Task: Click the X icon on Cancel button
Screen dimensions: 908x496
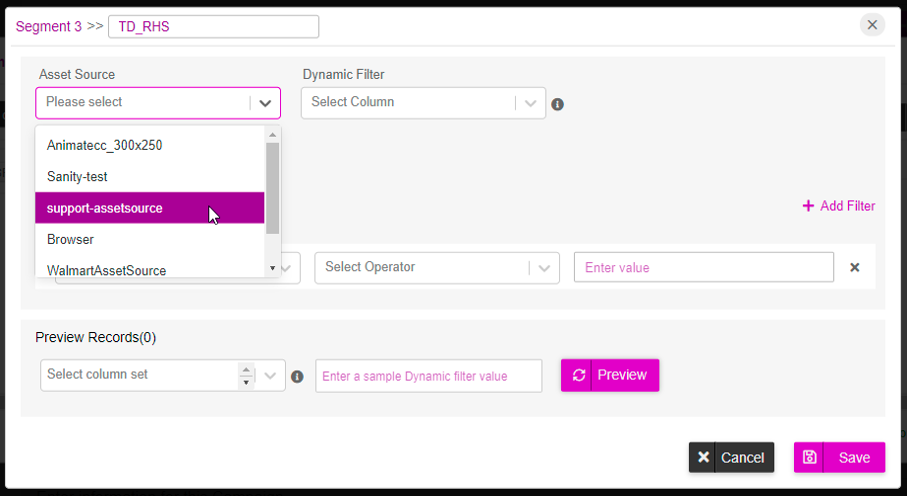Action: pos(703,457)
